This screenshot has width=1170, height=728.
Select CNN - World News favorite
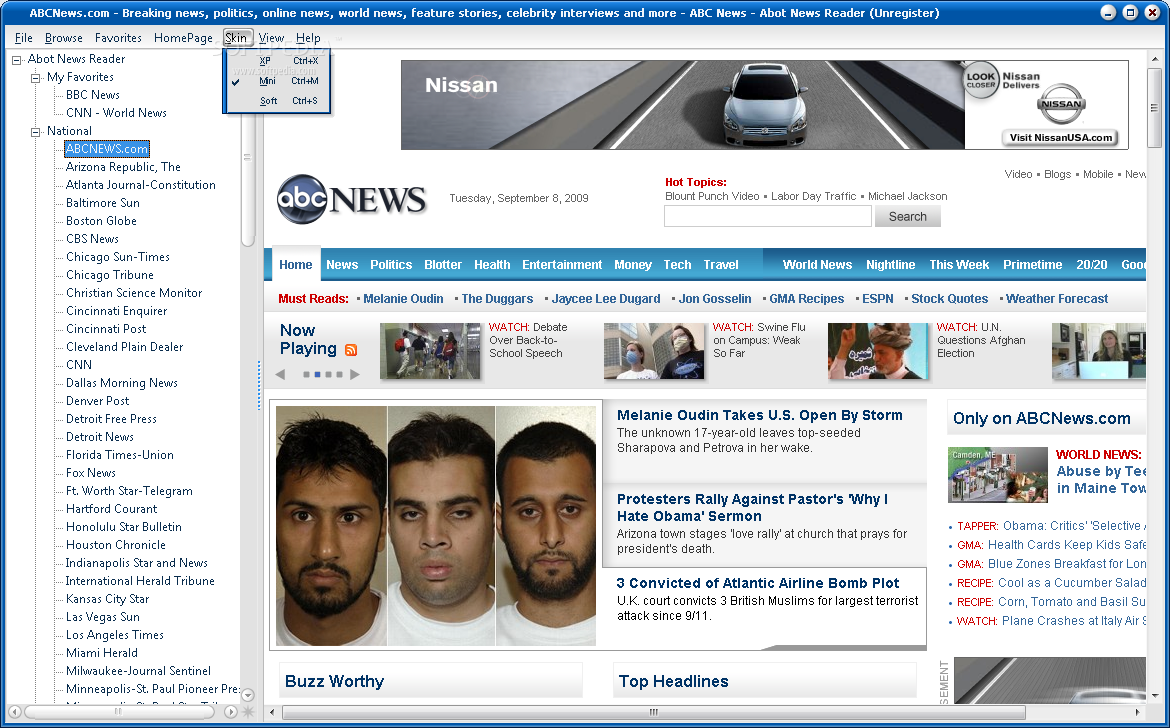point(116,113)
